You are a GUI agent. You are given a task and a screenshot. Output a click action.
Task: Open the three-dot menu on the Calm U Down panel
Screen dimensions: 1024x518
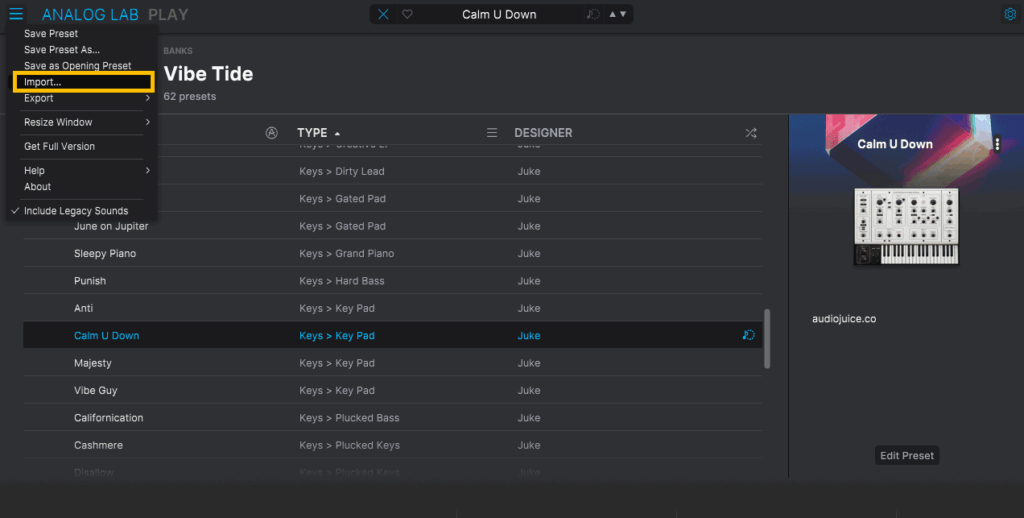pos(997,144)
